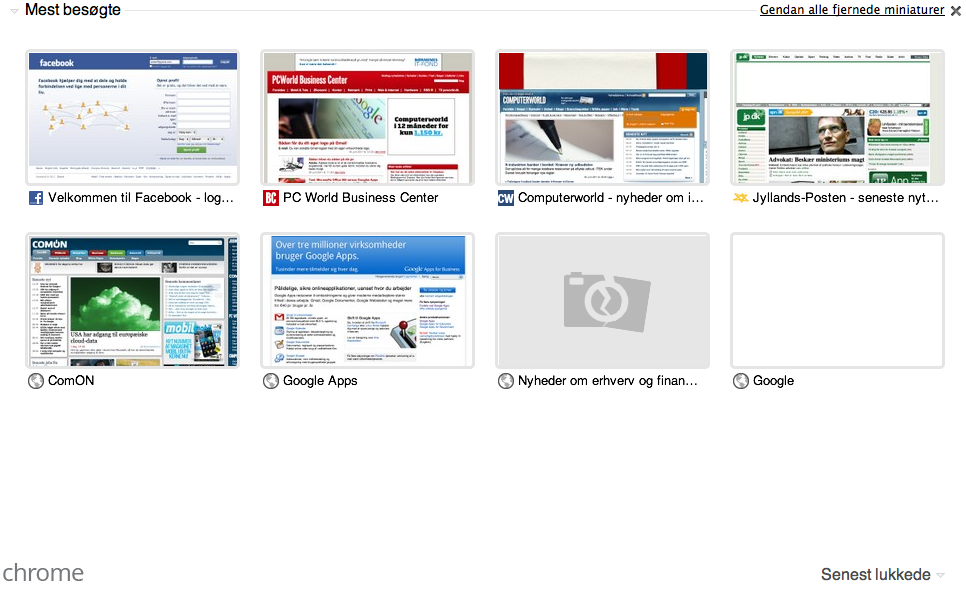Click the globe icon beside ComON
This screenshot has height=597, width=966.
point(36,381)
